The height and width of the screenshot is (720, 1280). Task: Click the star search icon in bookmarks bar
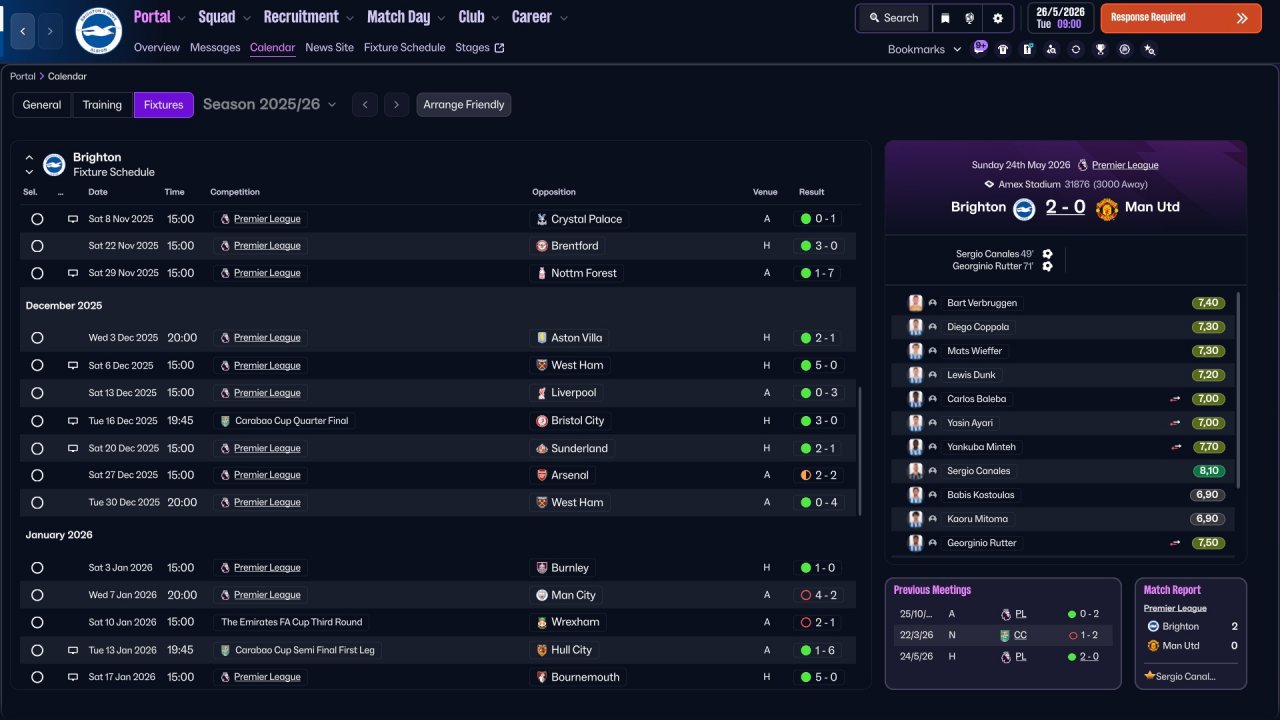click(x=1149, y=49)
